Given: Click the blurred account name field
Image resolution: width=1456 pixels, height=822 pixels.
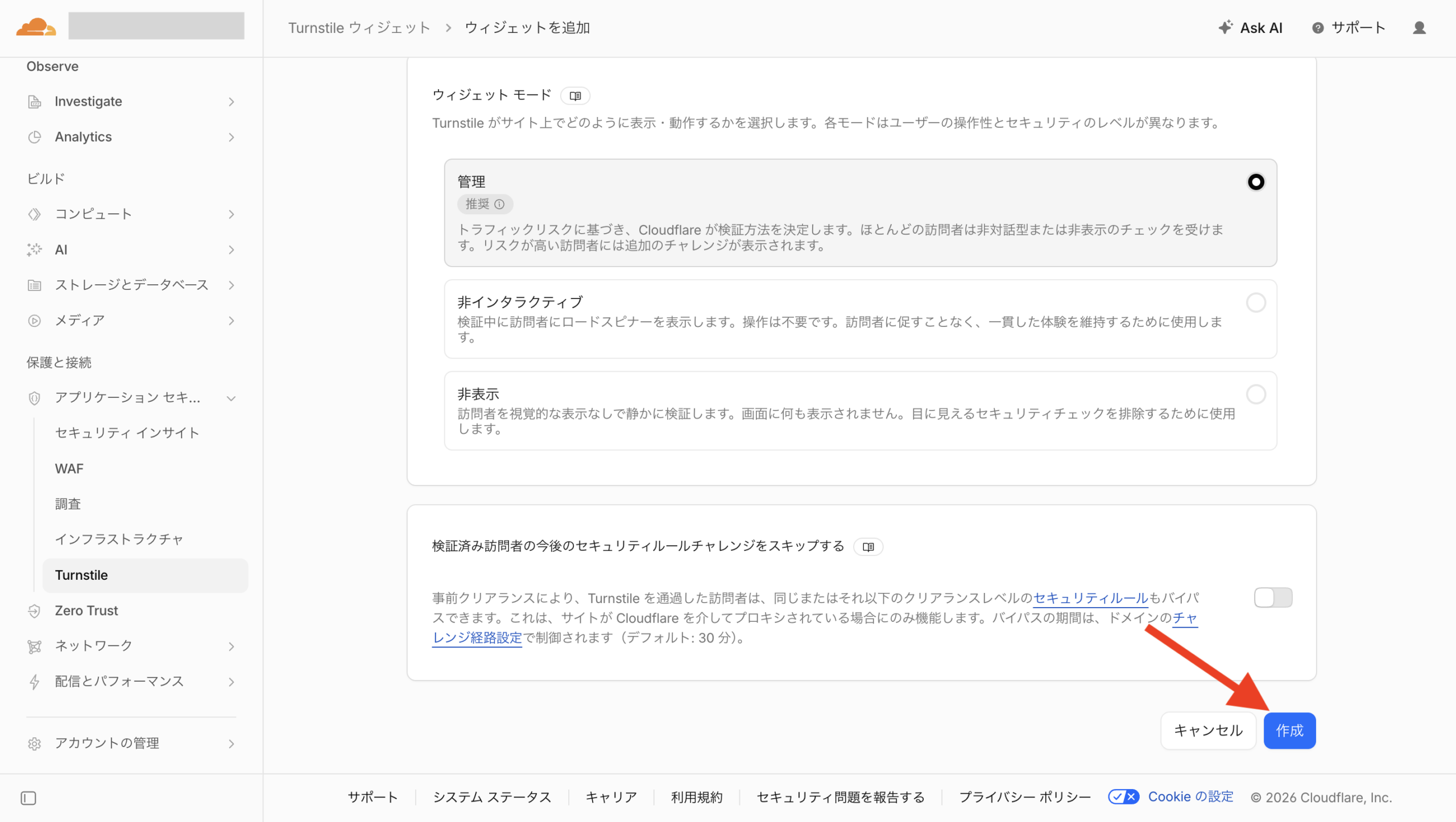Looking at the screenshot, I should pos(156,26).
